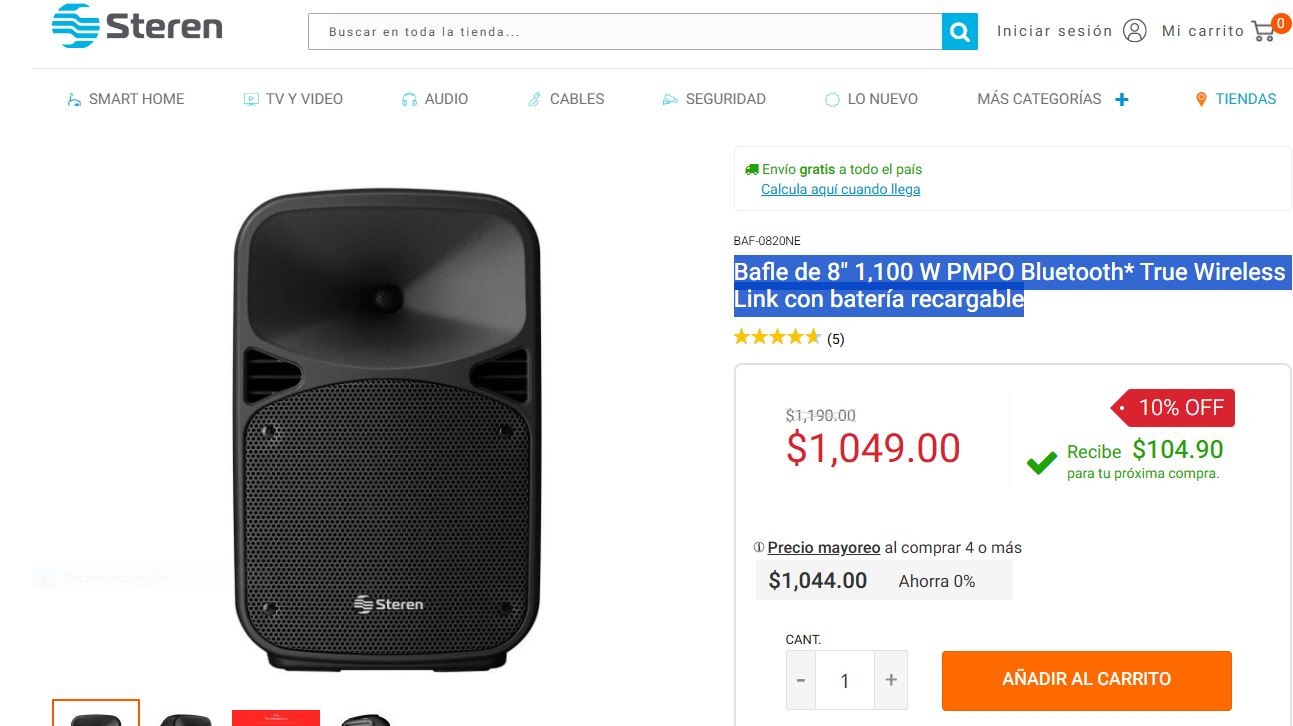Click the Tiendas location pin icon
The image size is (1293, 726).
coord(1201,100)
